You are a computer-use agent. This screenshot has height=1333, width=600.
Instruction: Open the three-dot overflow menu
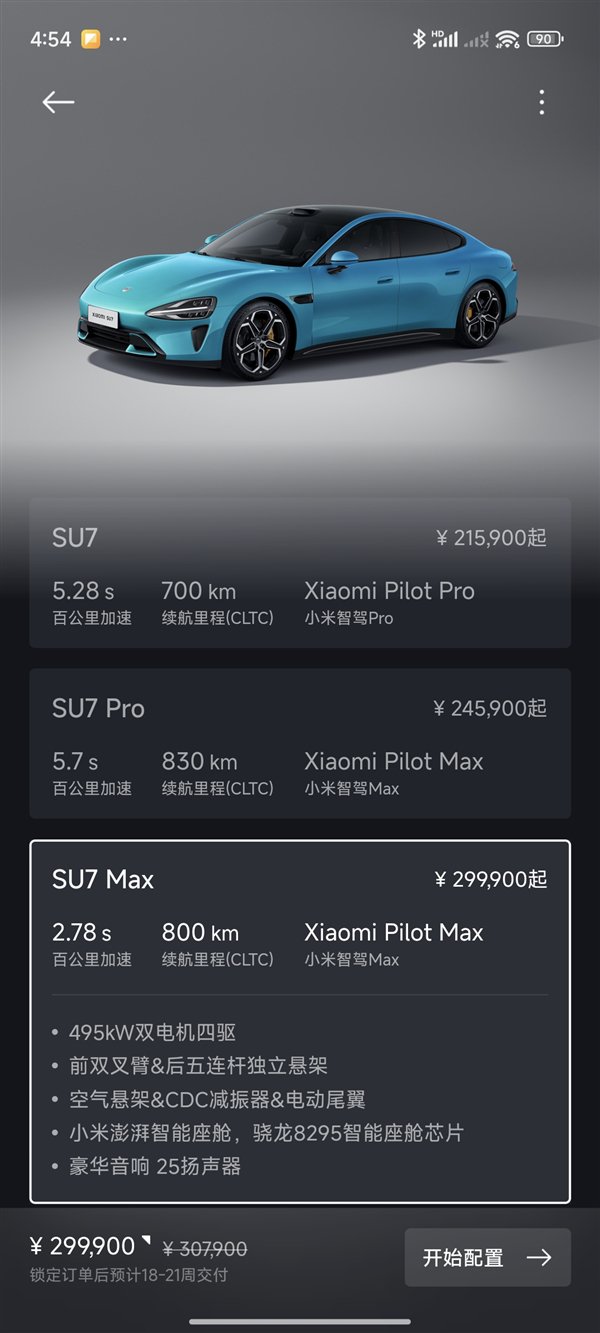541,102
